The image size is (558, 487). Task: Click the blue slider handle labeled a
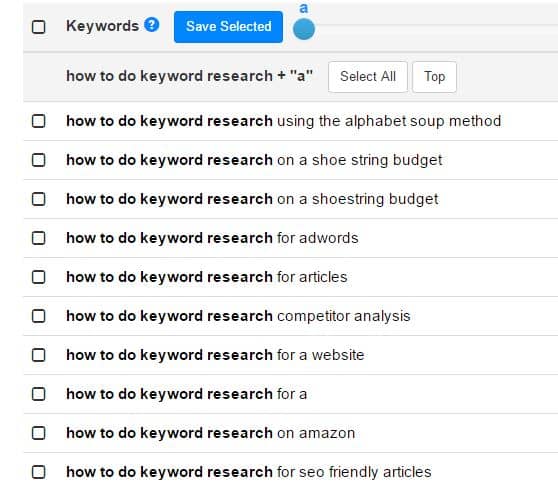click(x=304, y=29)
